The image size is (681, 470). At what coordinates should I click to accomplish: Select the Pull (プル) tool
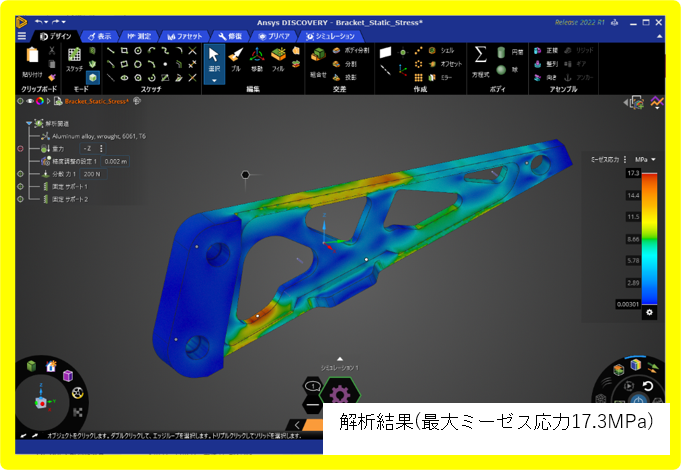235,60
